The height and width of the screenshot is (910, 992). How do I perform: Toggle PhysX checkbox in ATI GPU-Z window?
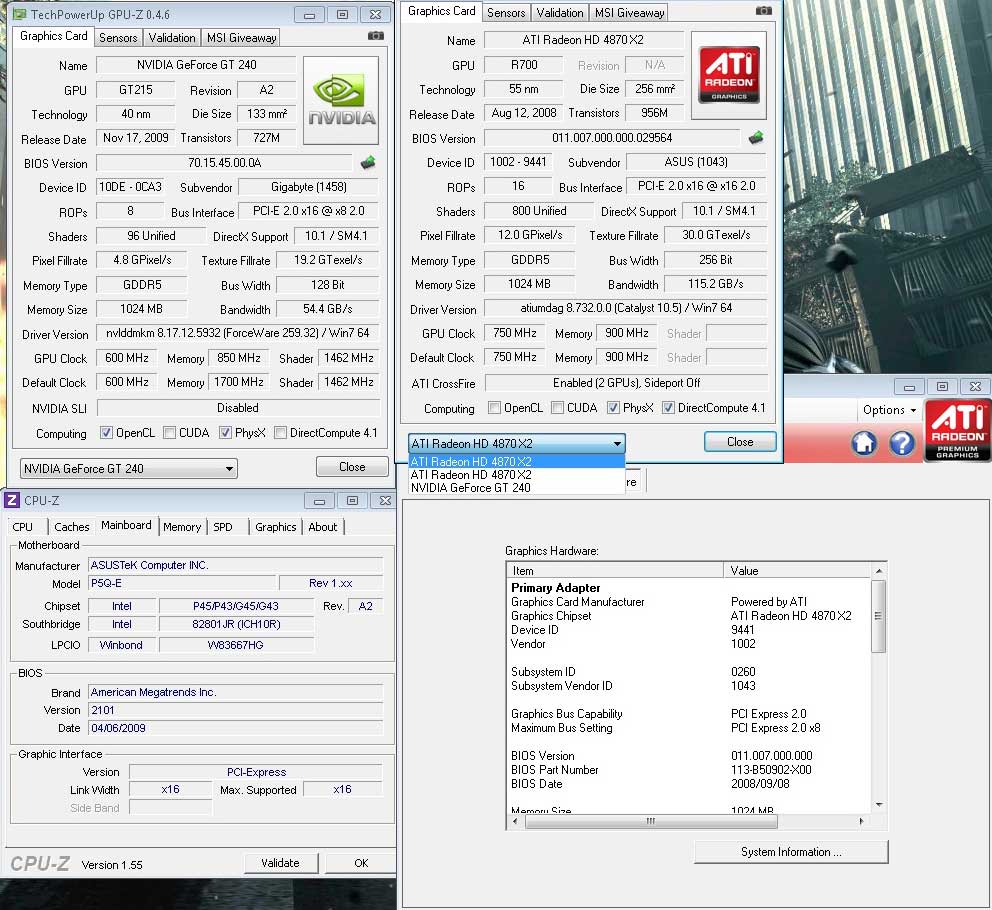coord(613,408)
